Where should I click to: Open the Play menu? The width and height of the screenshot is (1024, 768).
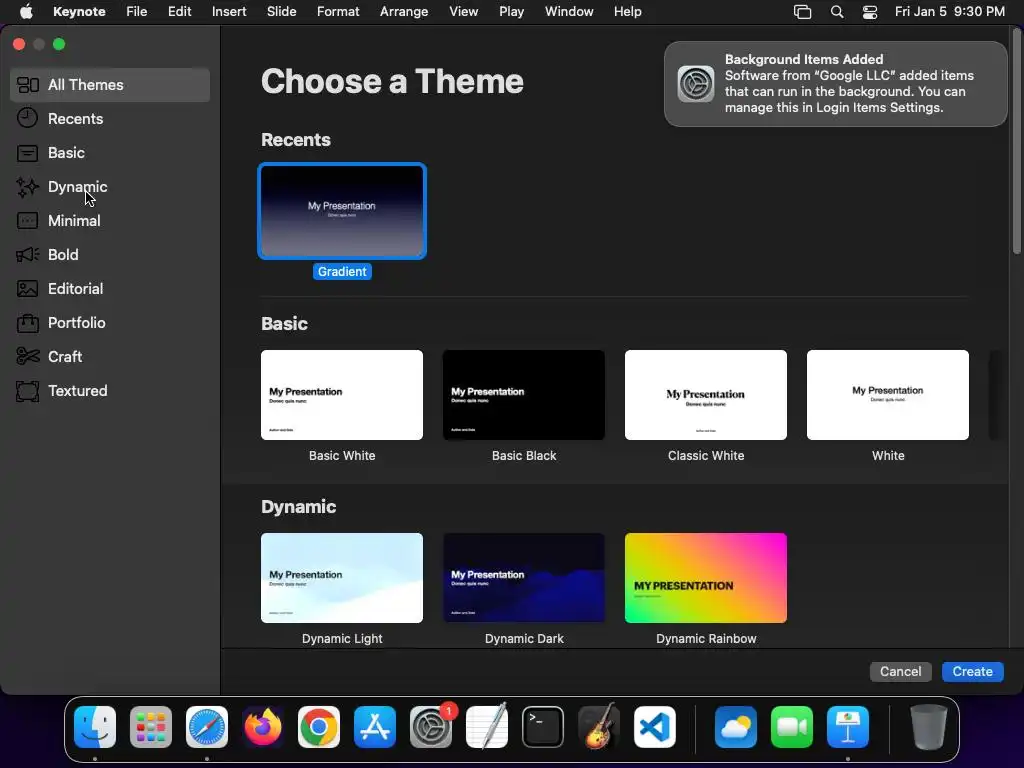coord(511,12)
